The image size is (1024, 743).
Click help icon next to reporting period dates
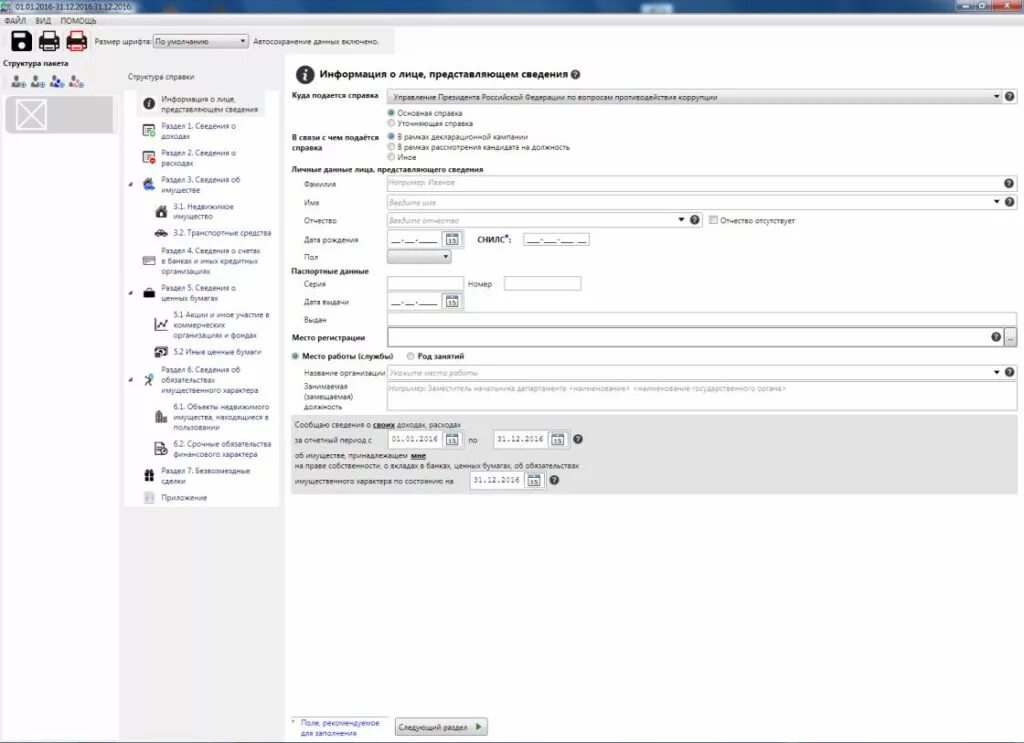point(578,439)
